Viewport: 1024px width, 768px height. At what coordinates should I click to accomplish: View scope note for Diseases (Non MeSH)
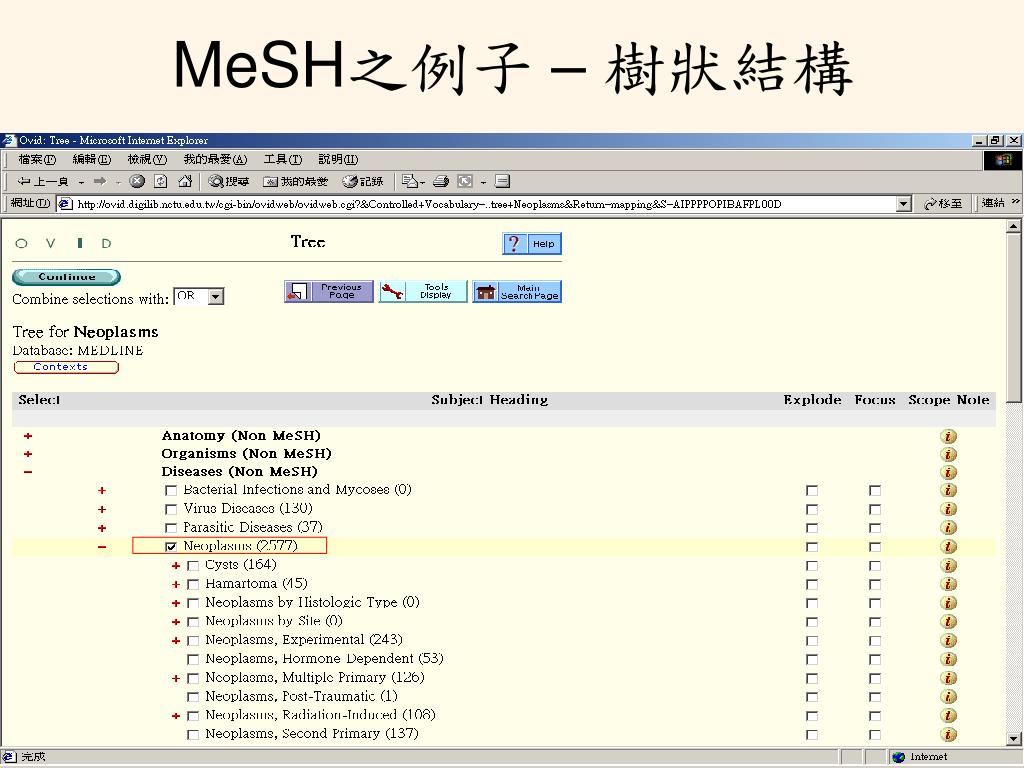(x=948, y=472)
